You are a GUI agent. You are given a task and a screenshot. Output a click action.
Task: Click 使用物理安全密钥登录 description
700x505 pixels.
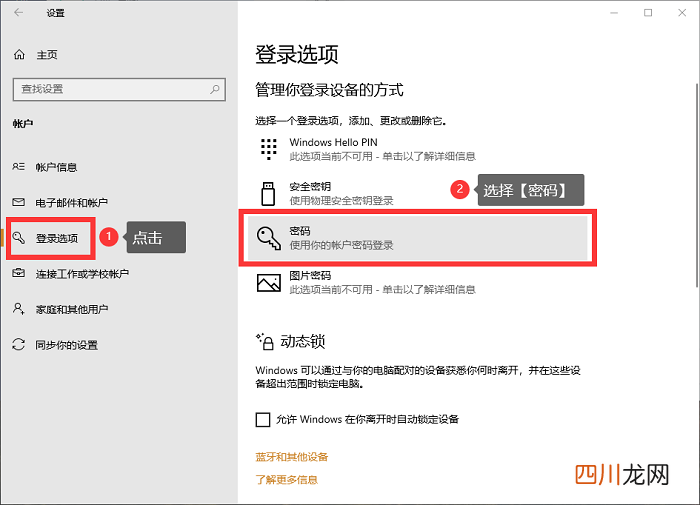point(342,201)
